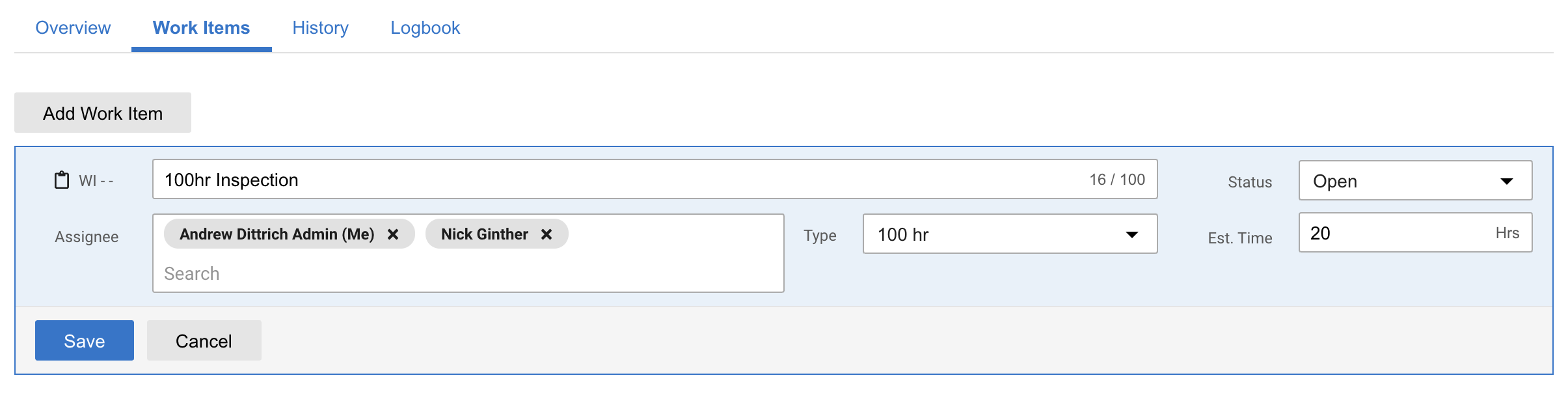Click the Est. Time hours field

1415,232
